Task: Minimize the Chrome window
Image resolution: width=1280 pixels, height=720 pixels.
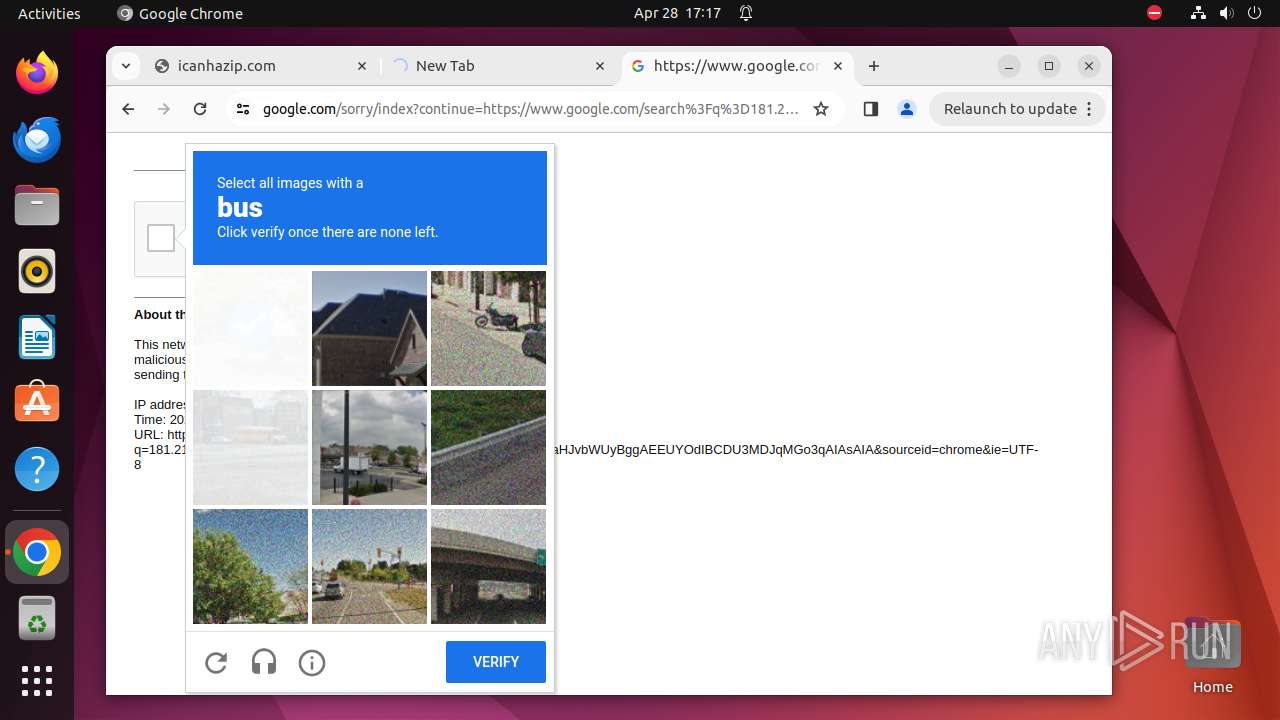Action: [x=1010, y=66]
